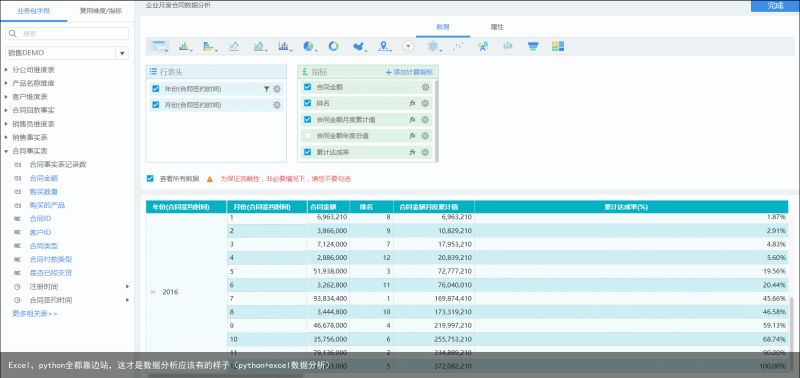Select the column bar chart icon
The image size is (800, 378).
coord(184,46)
